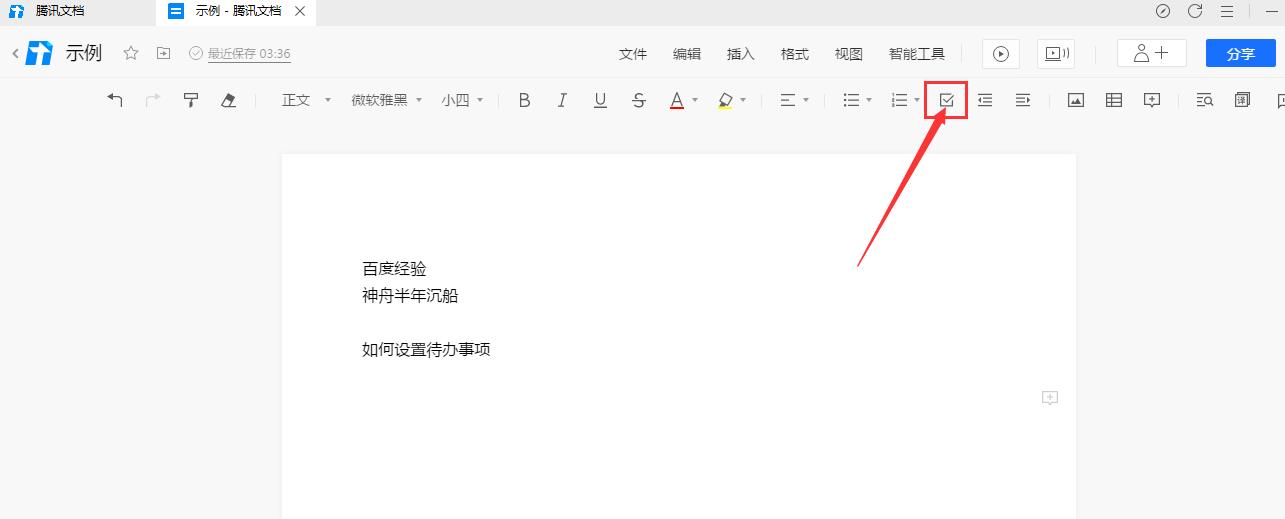Insert a bulleted list
The image size is (1285, 519).
click(851, 100)
